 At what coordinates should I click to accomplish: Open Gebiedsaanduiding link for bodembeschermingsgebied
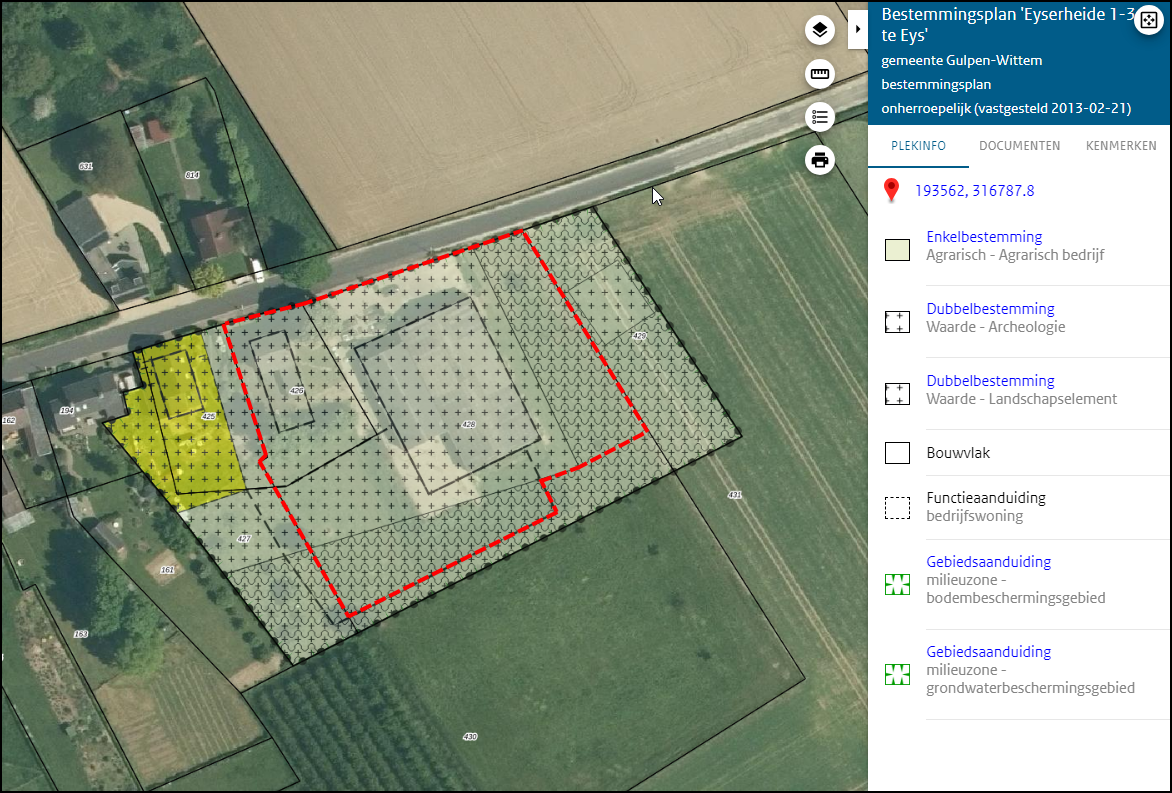click(988, 562)
